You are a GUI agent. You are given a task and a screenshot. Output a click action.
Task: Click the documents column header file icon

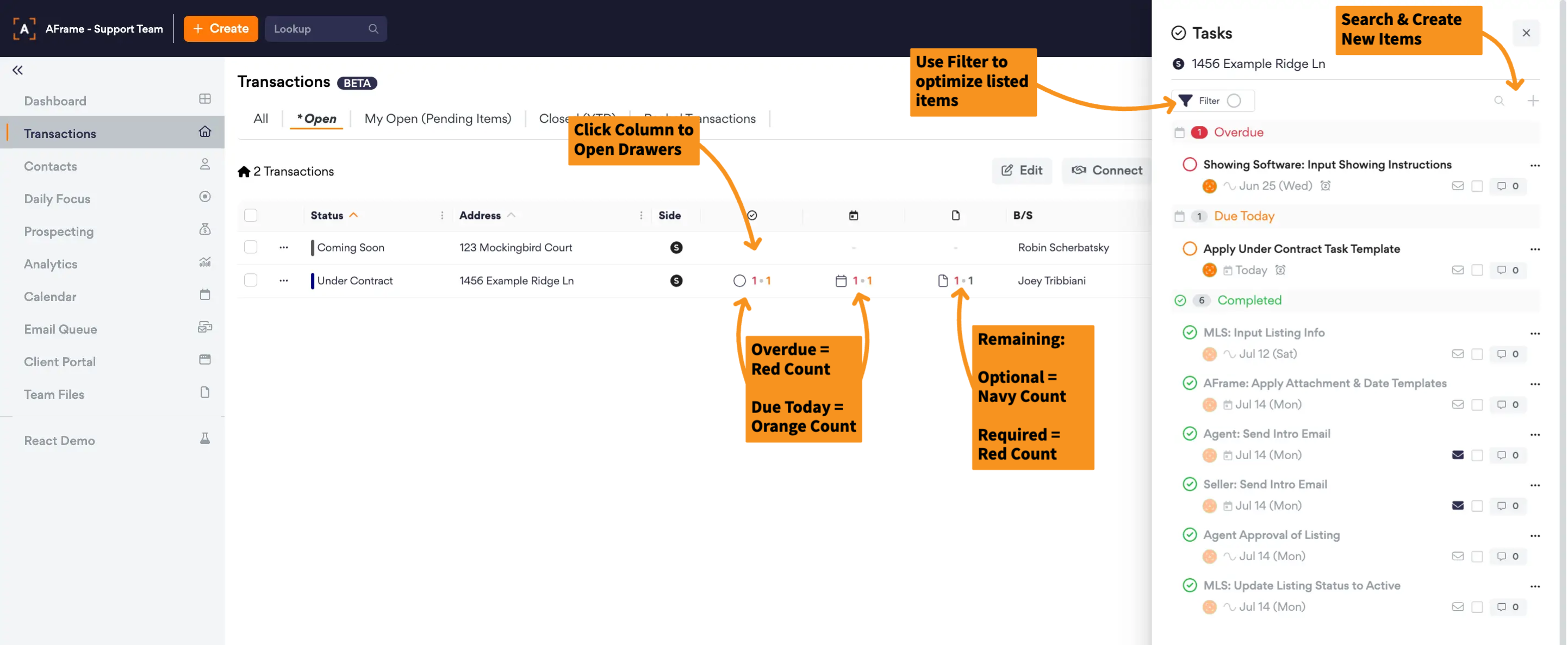pos(955,215)
